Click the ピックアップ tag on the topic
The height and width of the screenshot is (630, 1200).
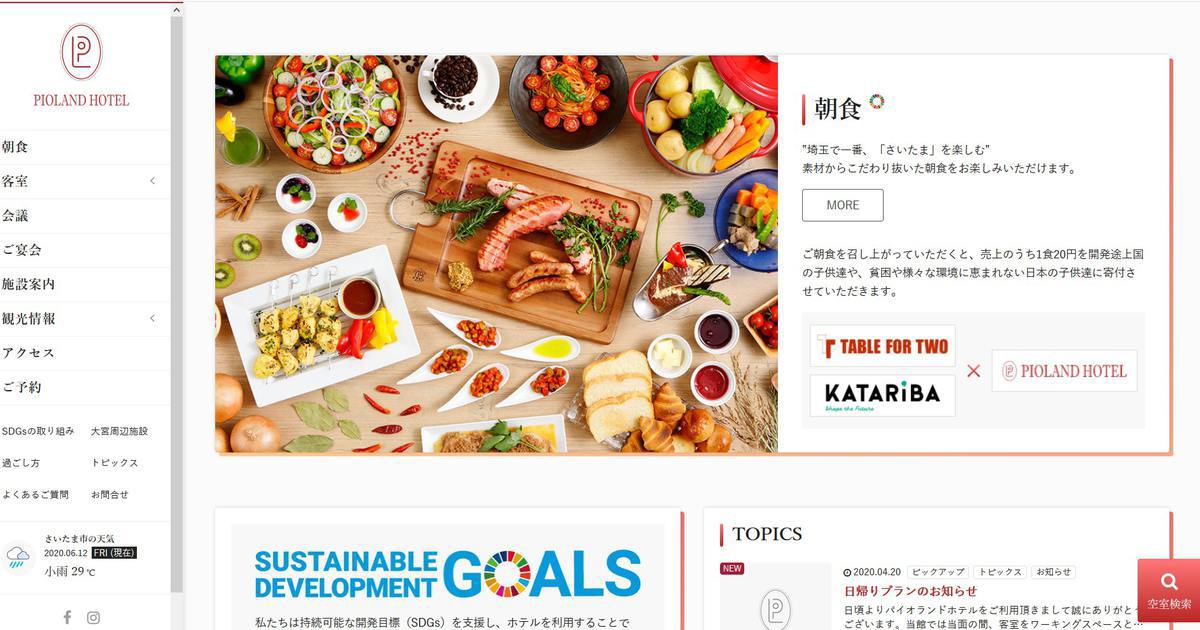[939, 572]
